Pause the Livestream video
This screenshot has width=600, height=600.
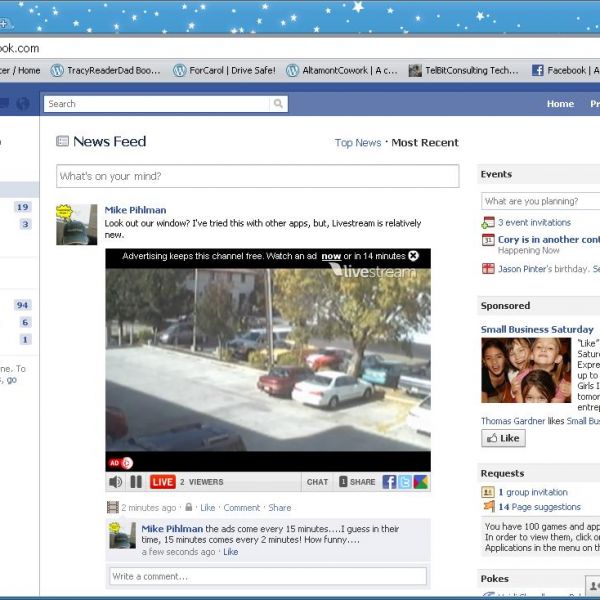point(136,482)
